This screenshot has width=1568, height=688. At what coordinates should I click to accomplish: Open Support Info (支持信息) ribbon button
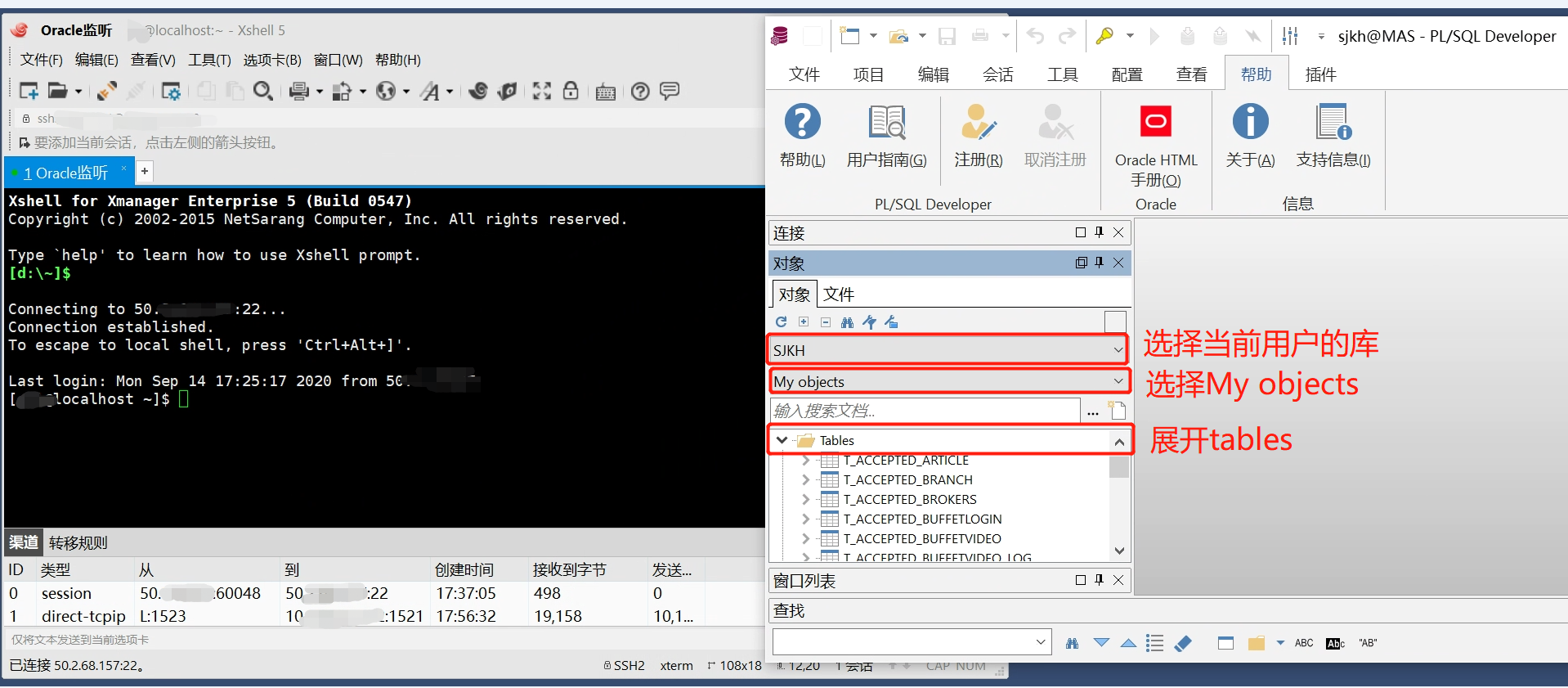pyautogui.click(x=1333, y=136)
